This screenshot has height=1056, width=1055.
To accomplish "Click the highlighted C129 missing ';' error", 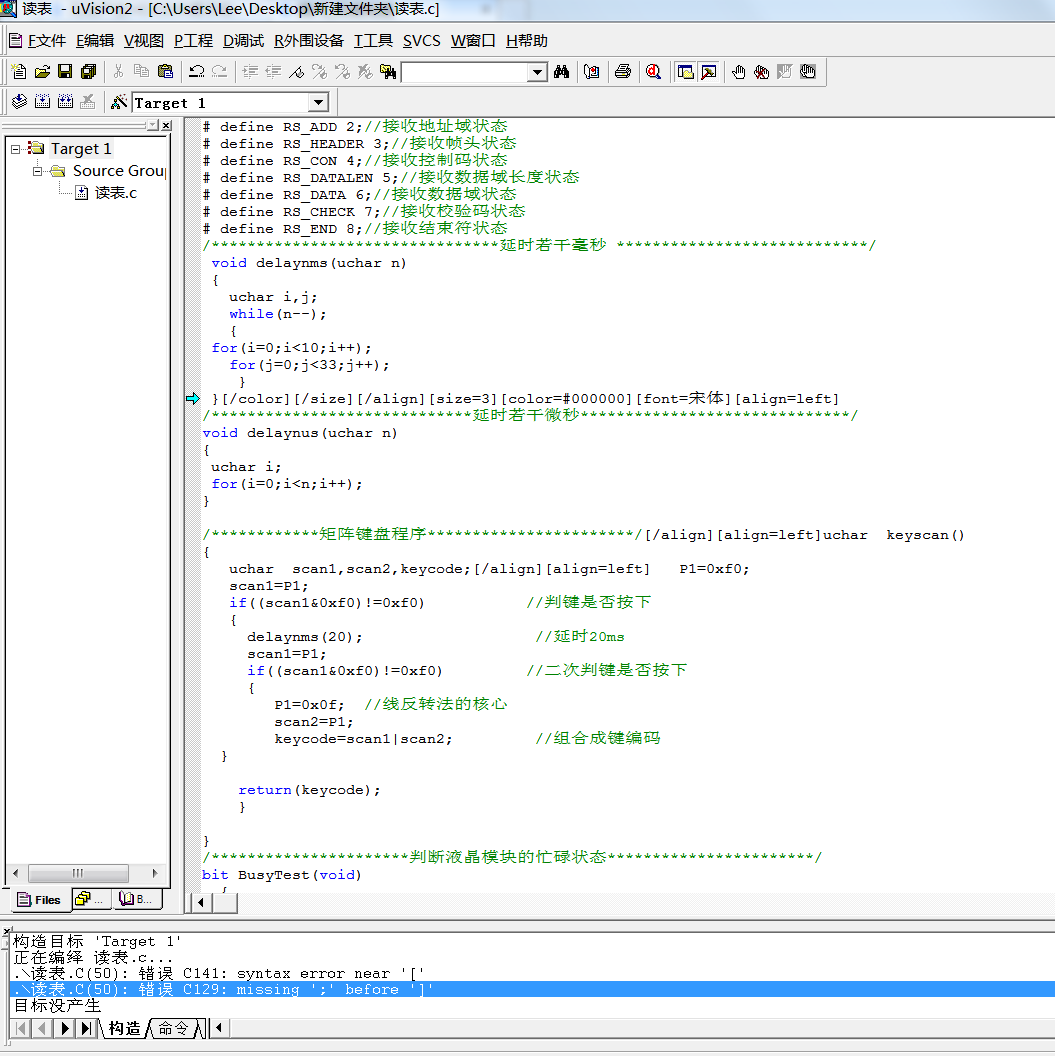I will [532, 989].
